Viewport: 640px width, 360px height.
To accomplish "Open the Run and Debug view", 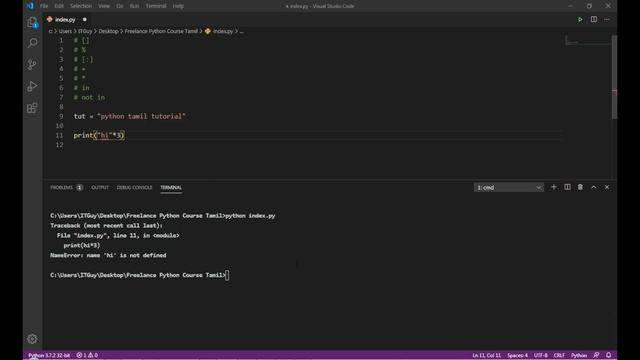I will click(x=32, y=86).
